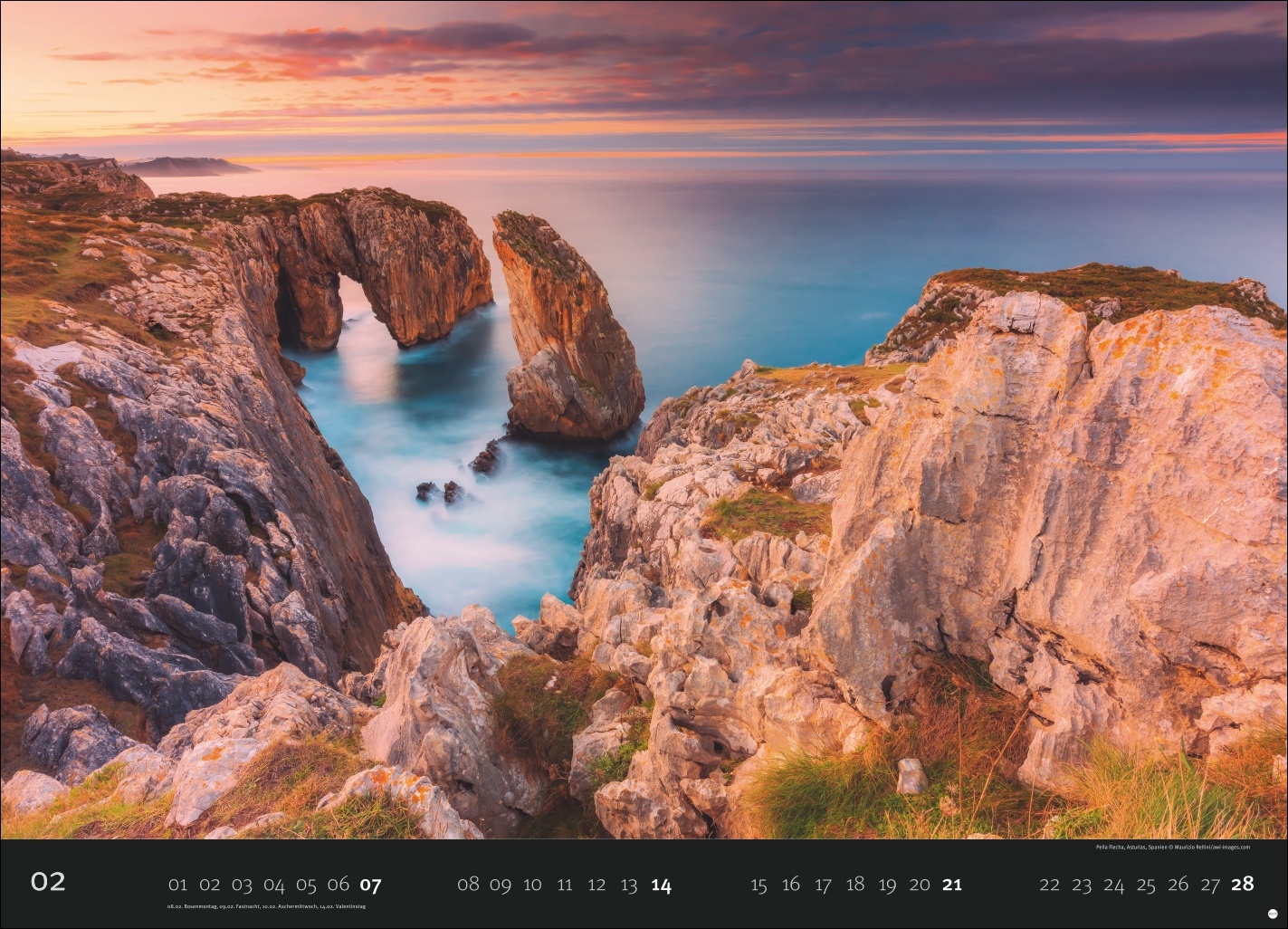This screenshot has height=929, width=1288.
Task: Click the month number 02
Action: pos(48,882)
